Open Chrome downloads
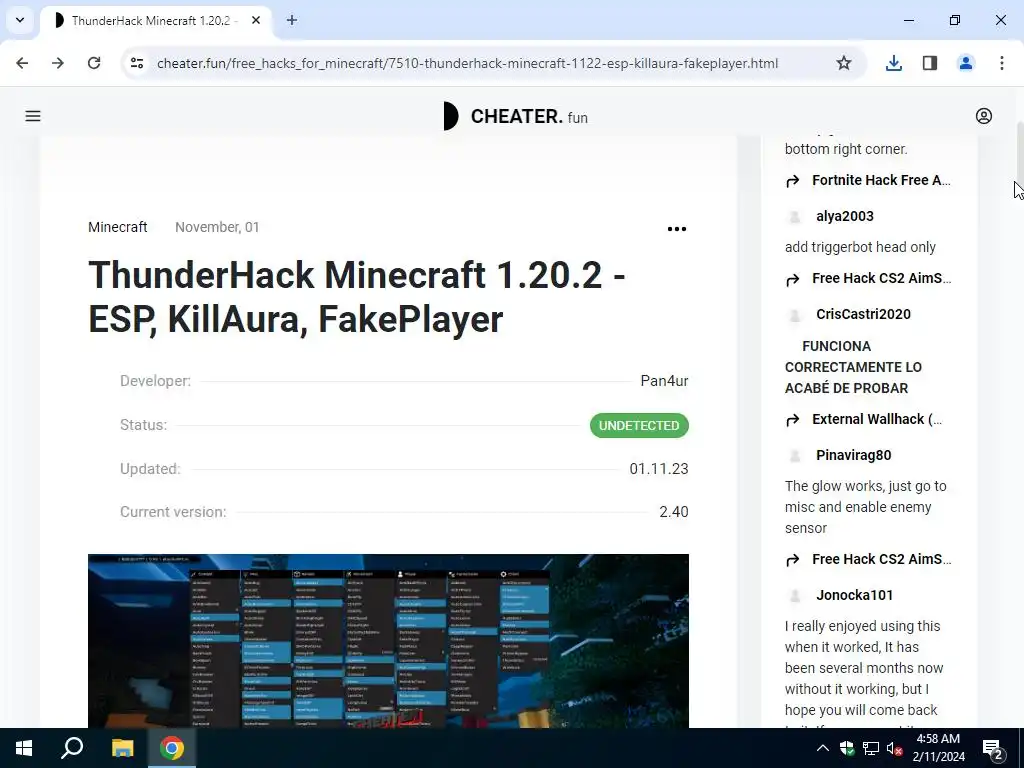 [893, 63]
